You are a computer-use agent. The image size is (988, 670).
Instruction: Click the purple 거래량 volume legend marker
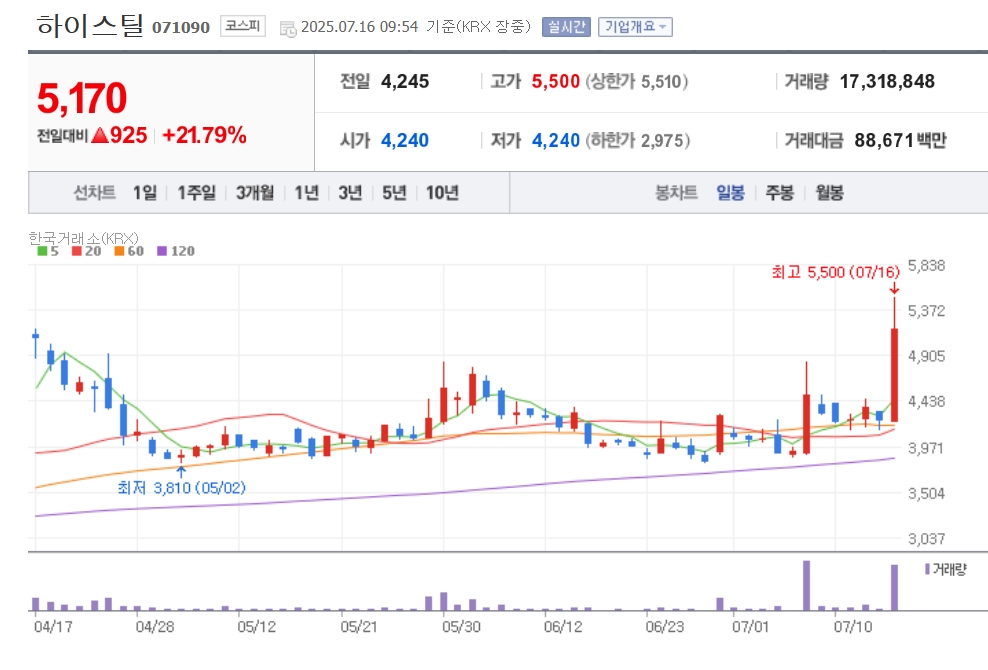[927, 569]
